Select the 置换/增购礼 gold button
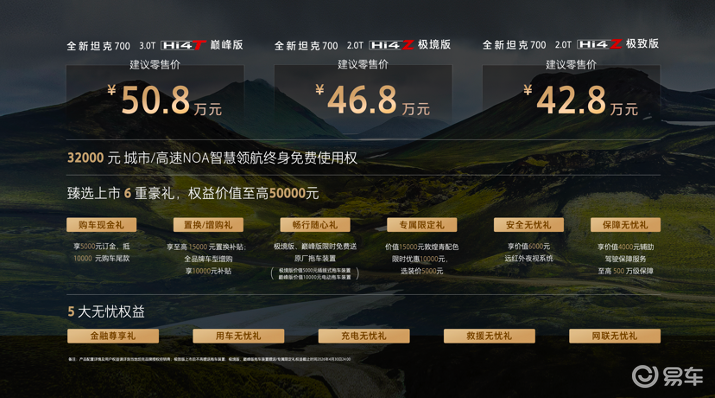The height and width of the screenshot is (398, 715). [208, 225]
